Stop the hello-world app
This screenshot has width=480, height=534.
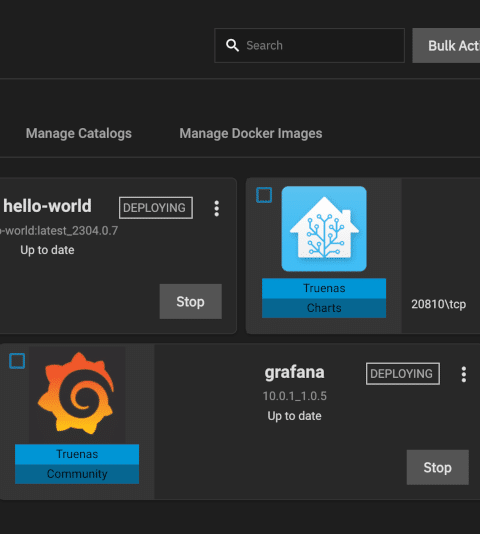pyautogui.click(x=190, y=301)
